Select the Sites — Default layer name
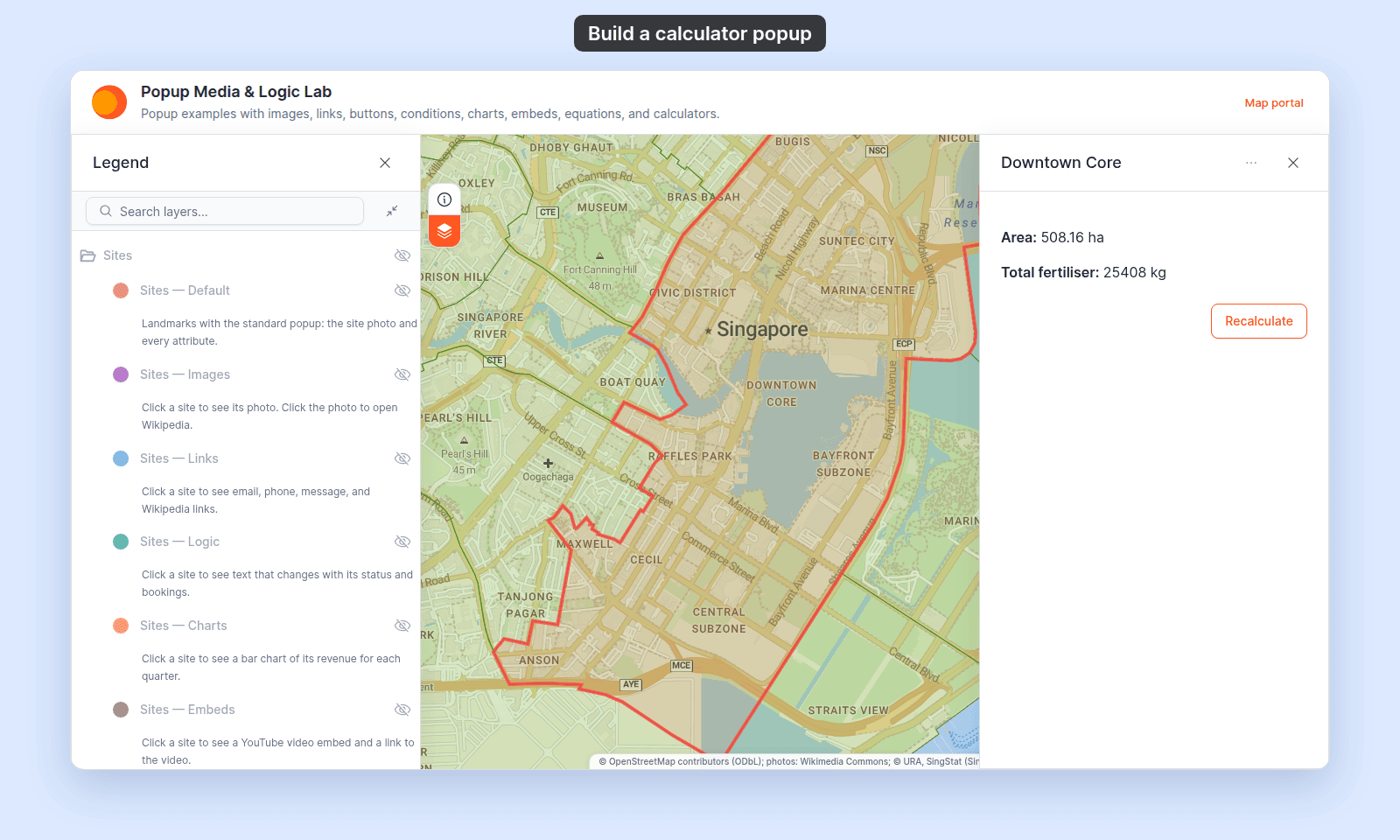 click(185, 290)
